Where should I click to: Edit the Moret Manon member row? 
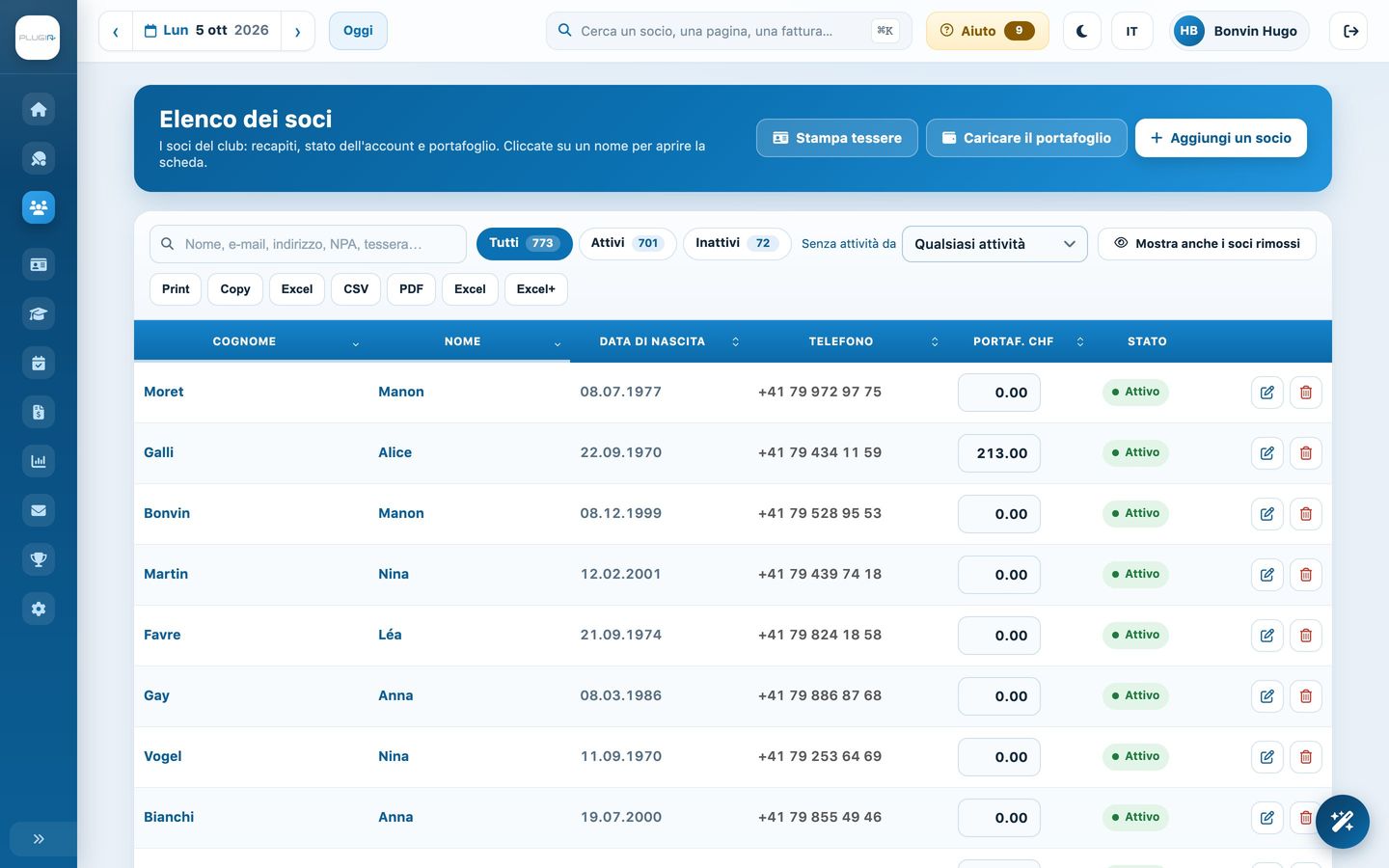pos(1267,393)
